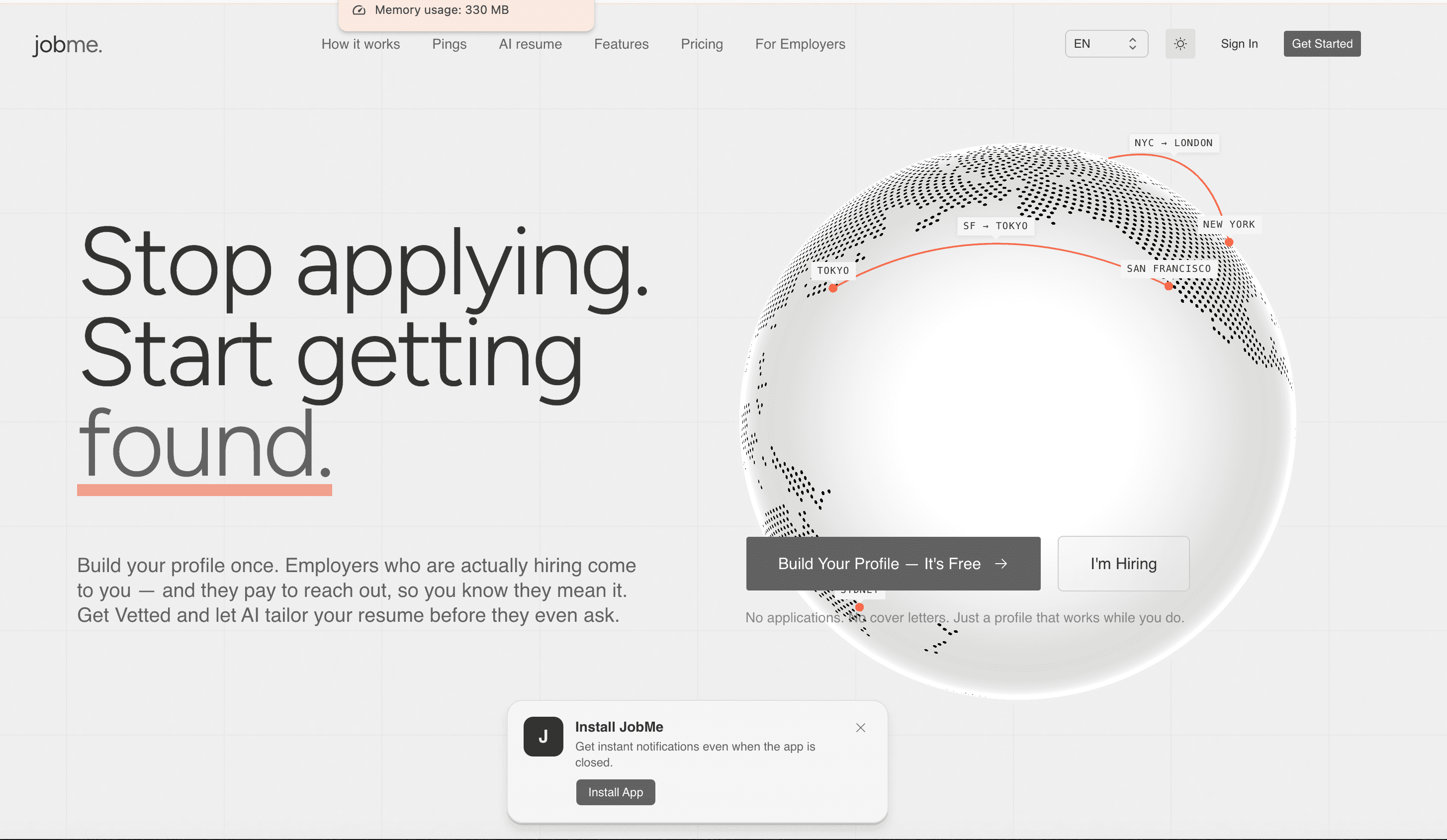Click the orange dot below the NEW YORK label
The width and height of the screenshot is (1447, 840).
(x=1229, y=242)
